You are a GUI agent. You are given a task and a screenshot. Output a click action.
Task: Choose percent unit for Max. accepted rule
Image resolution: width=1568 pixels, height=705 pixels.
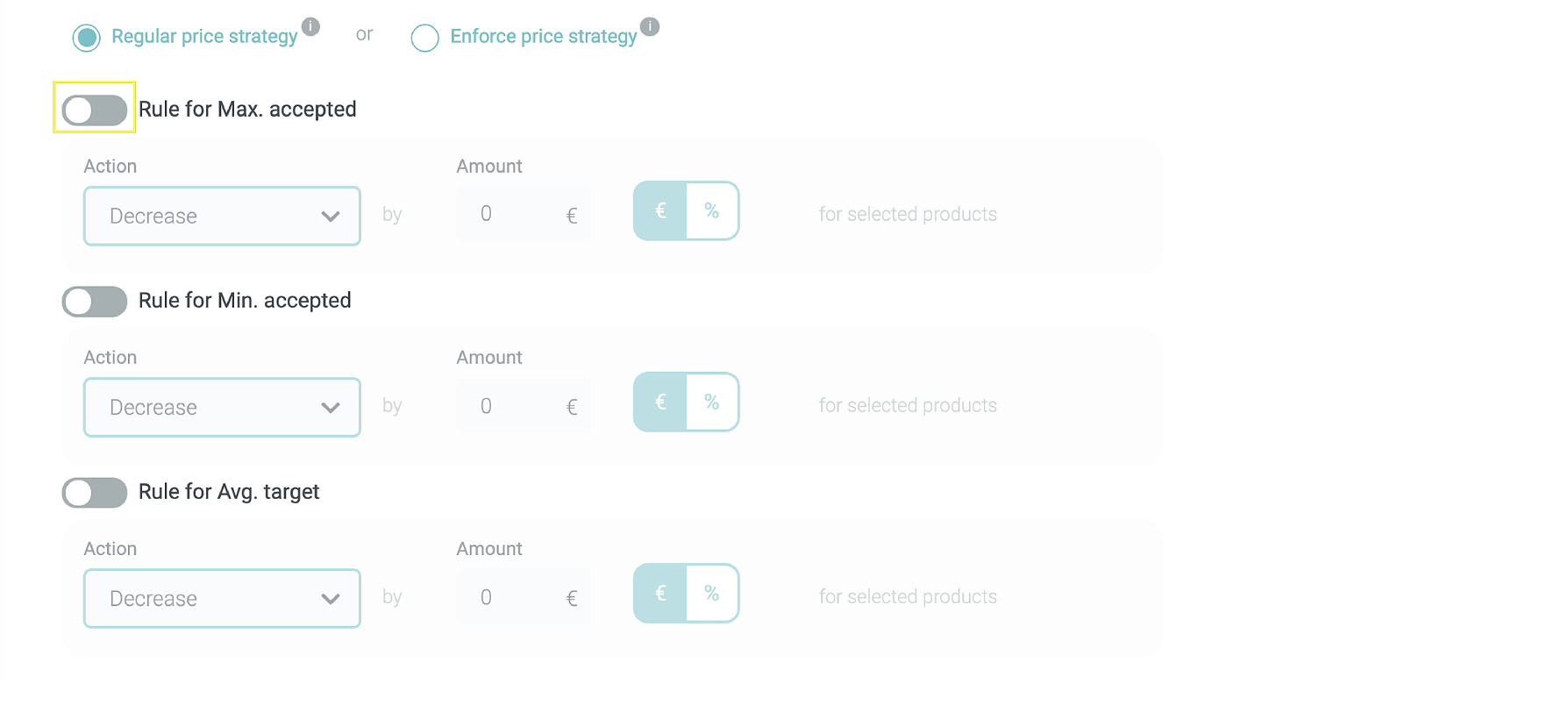[712, 211]
